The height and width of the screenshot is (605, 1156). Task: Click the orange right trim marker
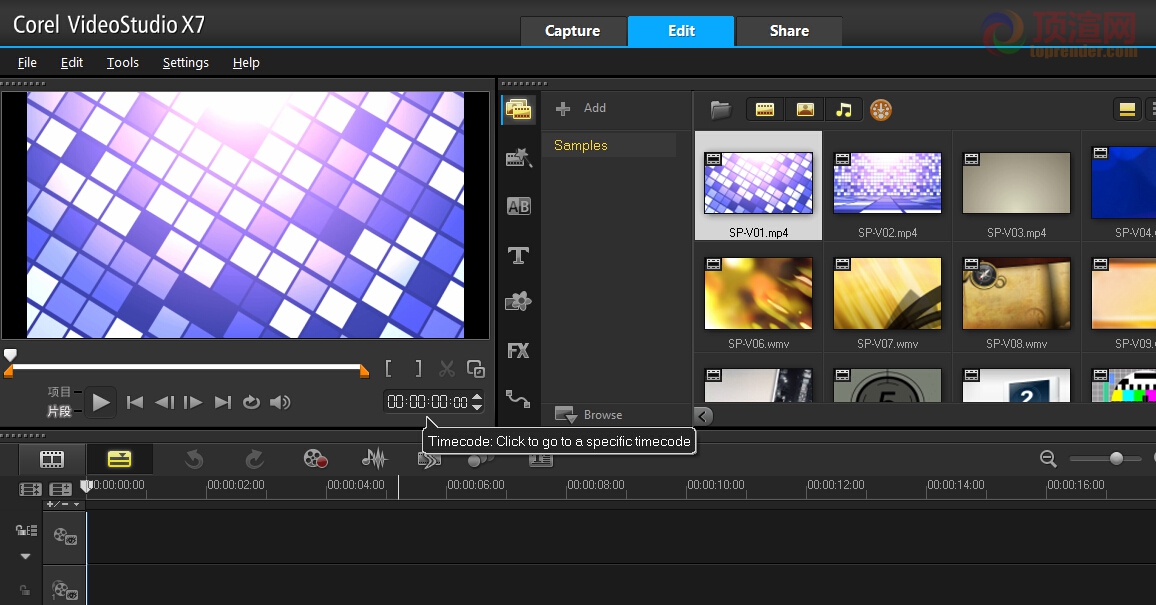pyautogui.click(x=364, y=372)
